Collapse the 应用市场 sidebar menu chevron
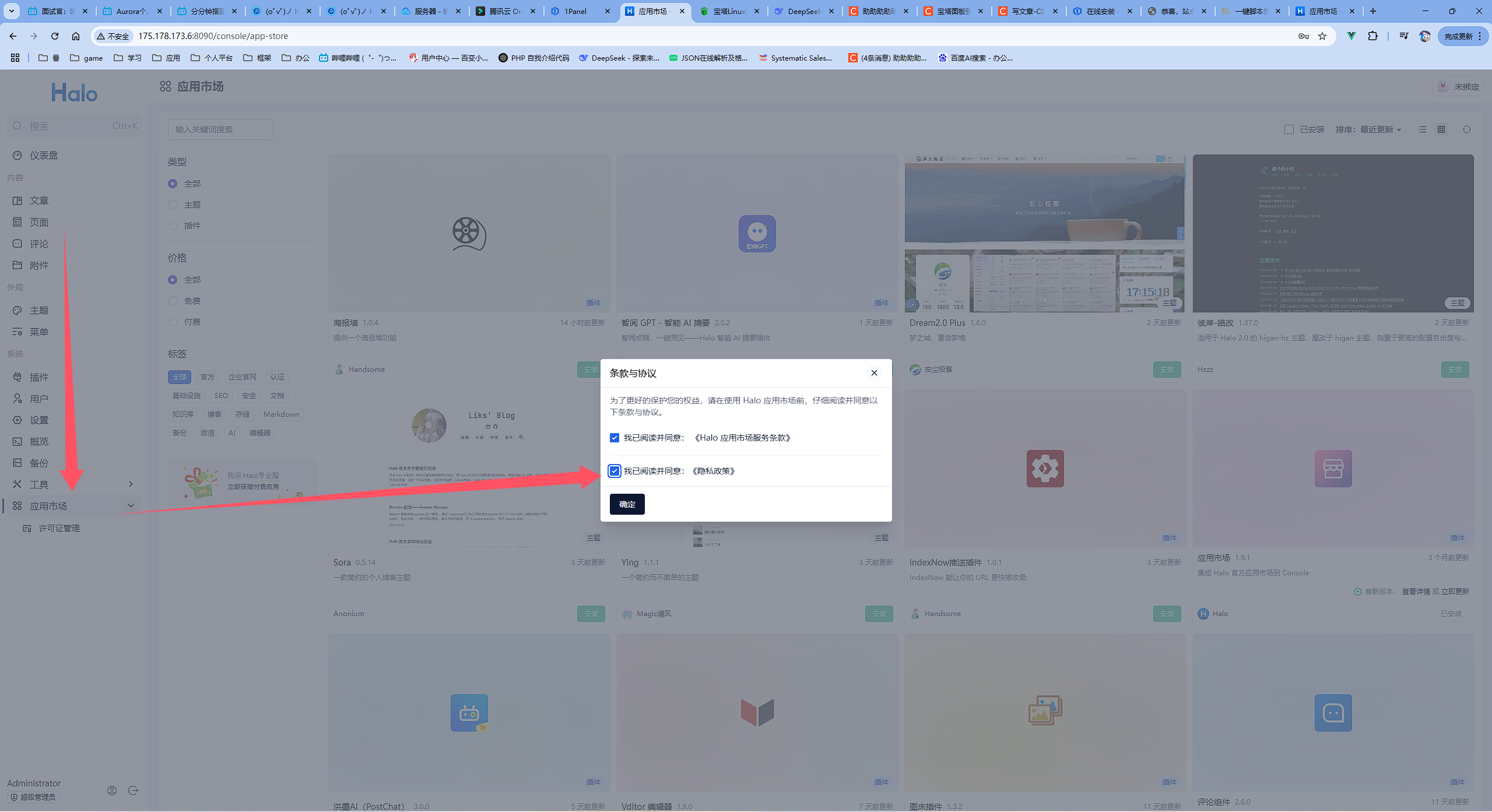 [x=131, y=506]
